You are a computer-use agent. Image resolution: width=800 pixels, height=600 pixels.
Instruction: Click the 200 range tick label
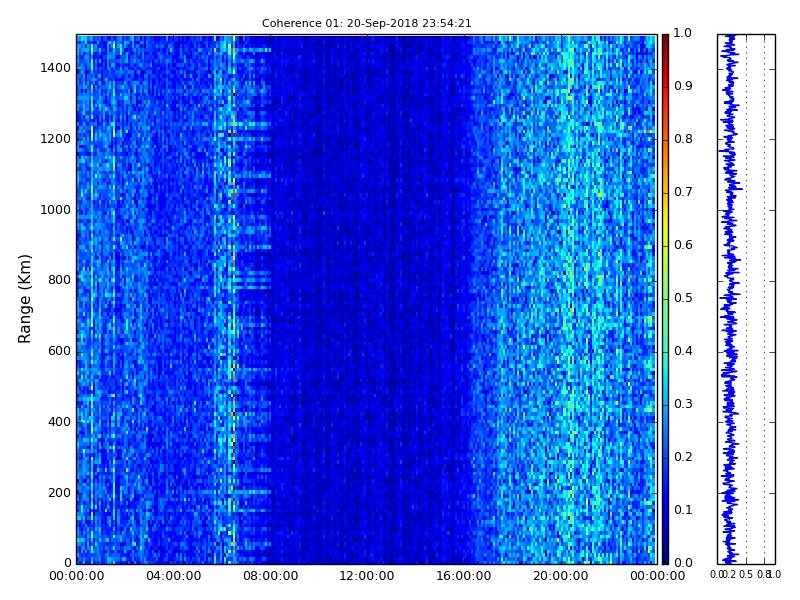point(59,493)
